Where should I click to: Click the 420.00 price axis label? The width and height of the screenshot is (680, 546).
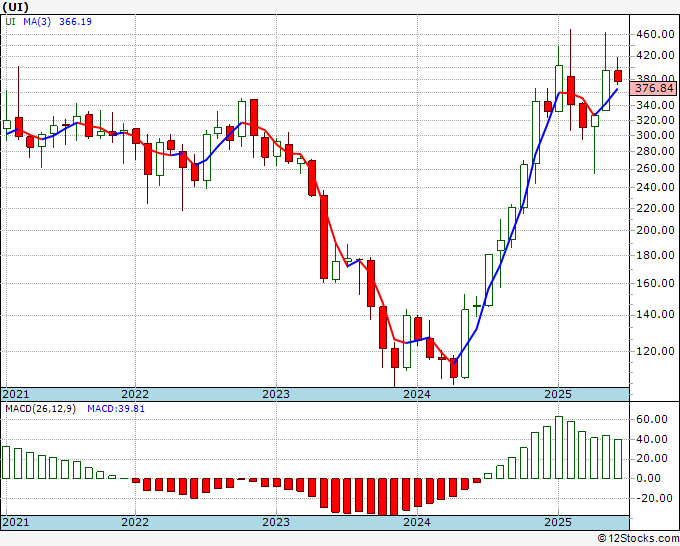655,56
